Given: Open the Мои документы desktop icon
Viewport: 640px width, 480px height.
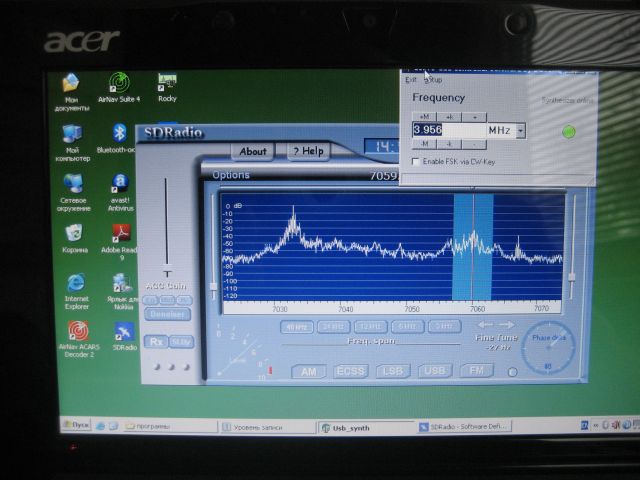Looking at the screenshot, I should coord(71,92).
